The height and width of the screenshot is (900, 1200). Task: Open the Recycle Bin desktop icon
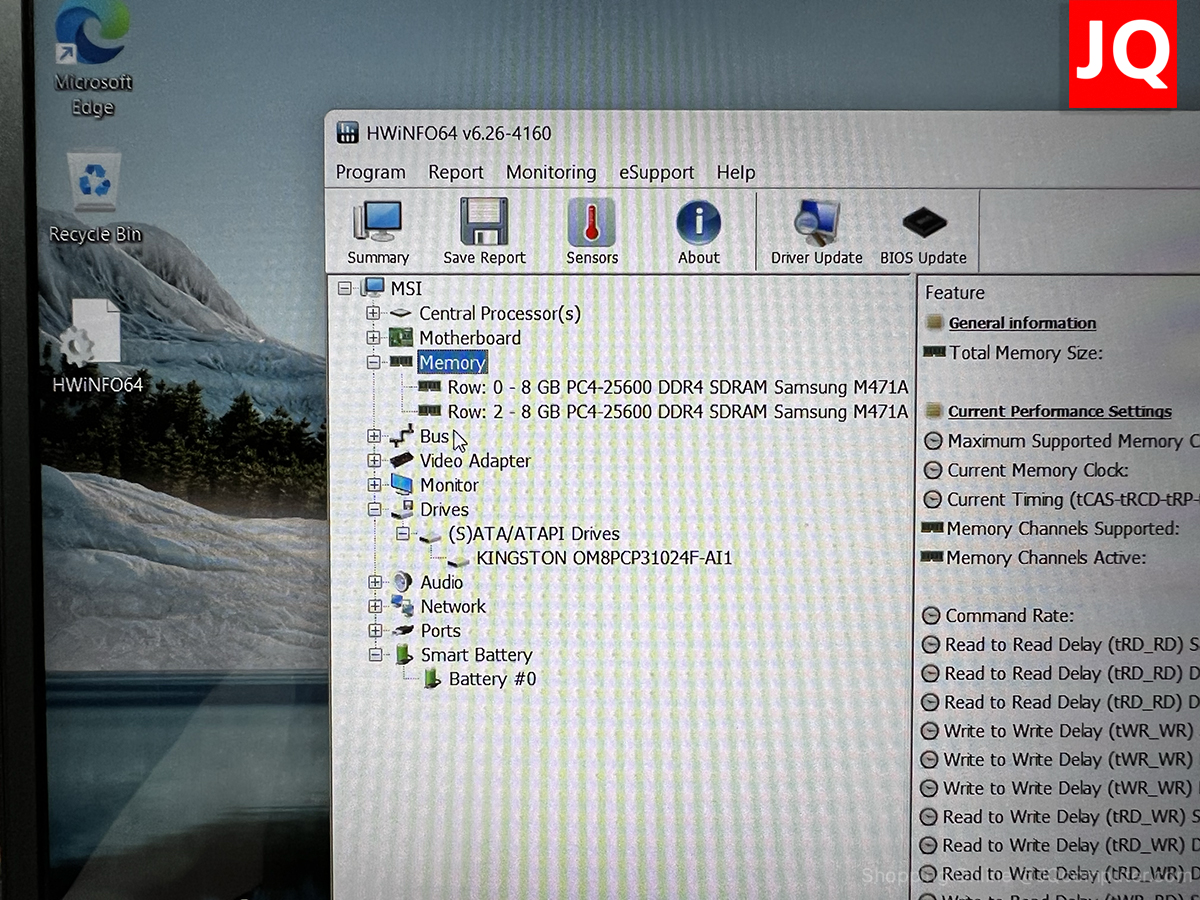95,198
